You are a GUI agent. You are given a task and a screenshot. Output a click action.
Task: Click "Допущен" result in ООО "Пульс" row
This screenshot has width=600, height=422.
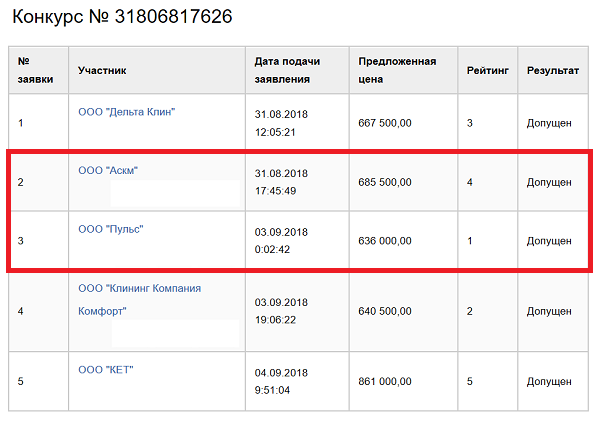pyautogui.click(x=549, y=241)
